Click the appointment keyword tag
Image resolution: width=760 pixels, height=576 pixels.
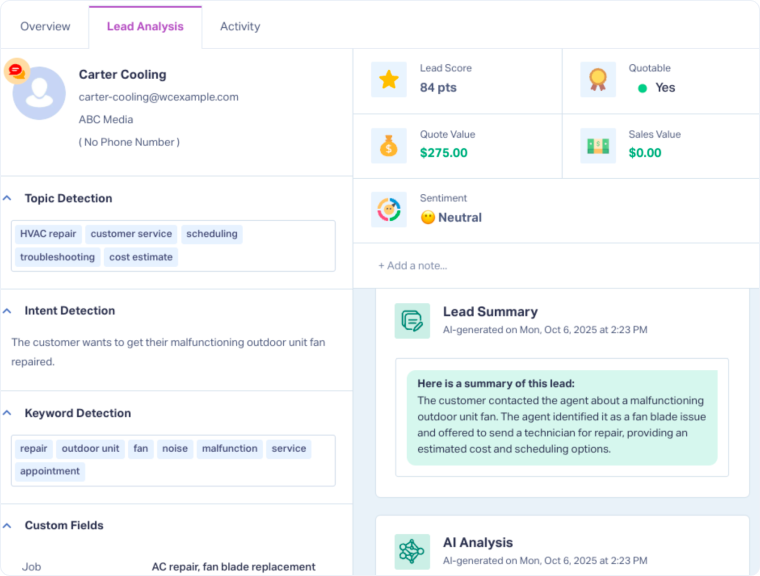pos(49,471)
